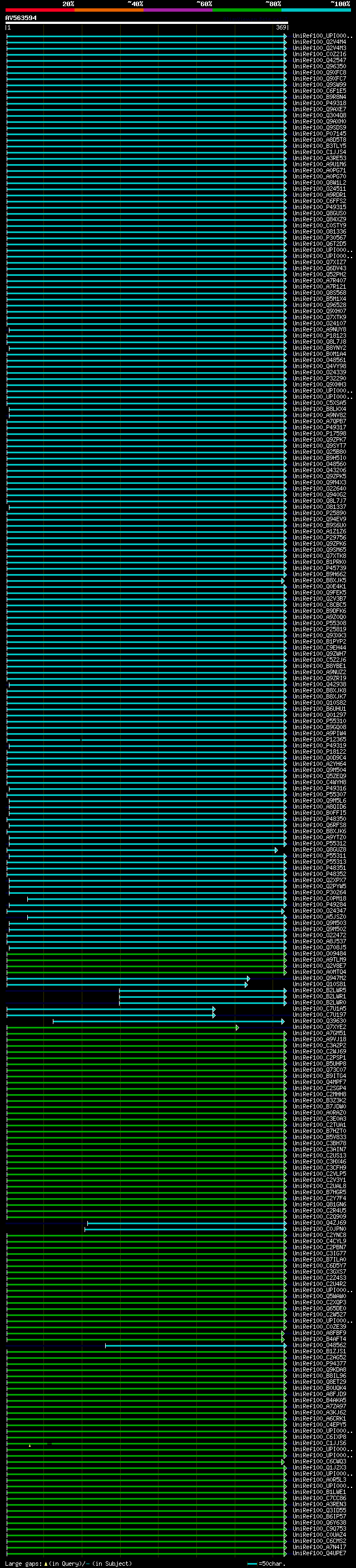Image resolution: width=356 pixels, height=1568 pixels.
Task: Open hit UniRef100_C1JJS4
Action: coord(319,152)
